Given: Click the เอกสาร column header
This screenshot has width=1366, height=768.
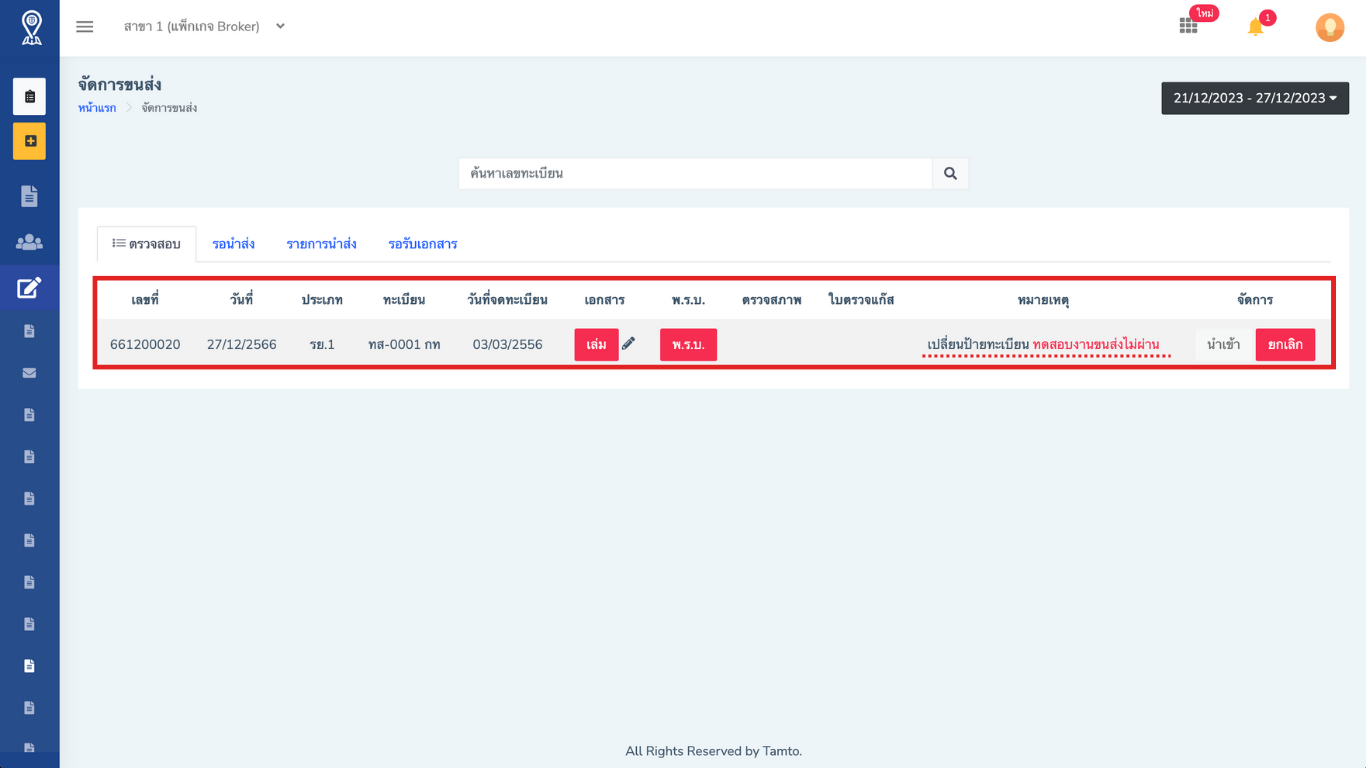Looking at the screenshot, I should [605, 300].
